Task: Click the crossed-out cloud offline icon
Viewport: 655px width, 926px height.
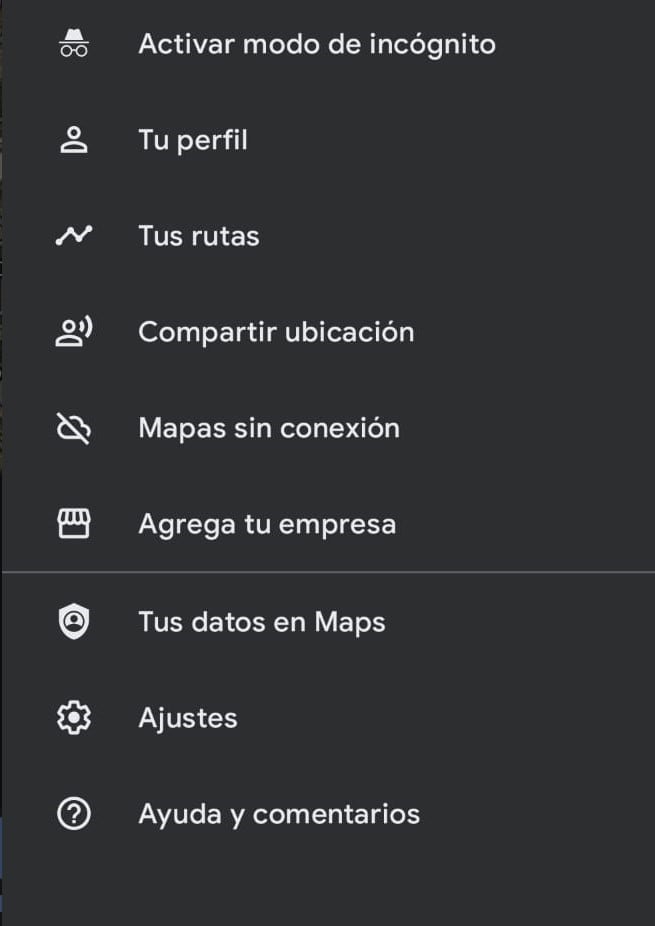Action: tap(74, 428)
